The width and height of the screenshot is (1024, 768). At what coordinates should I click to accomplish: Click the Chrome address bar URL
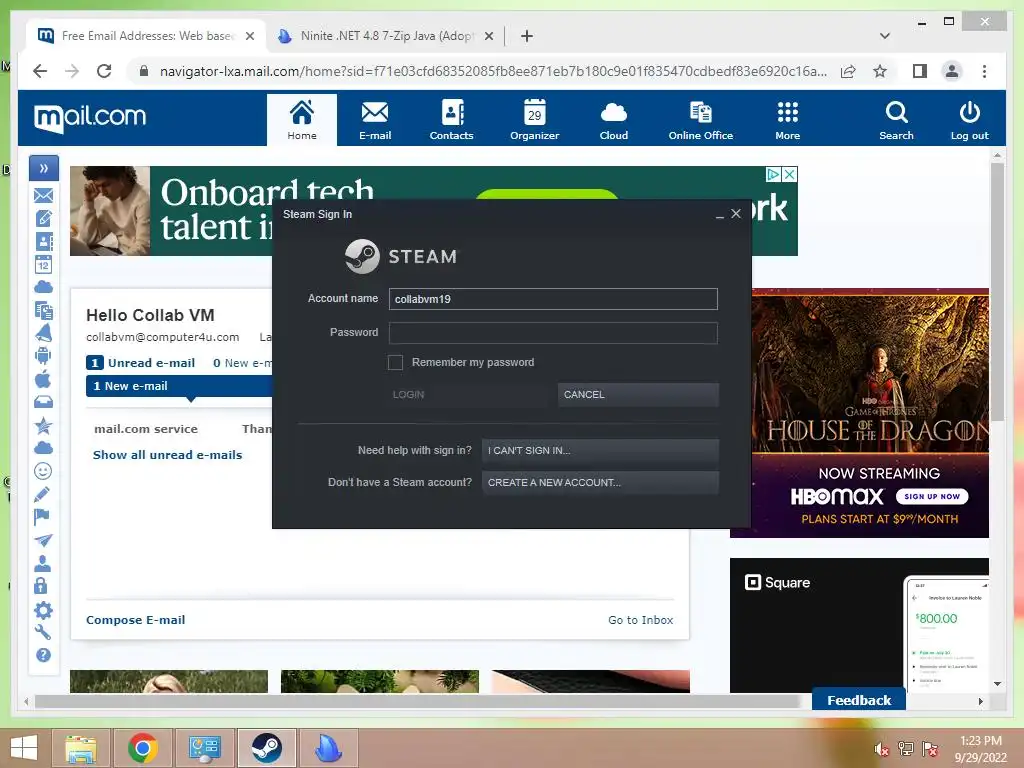tap(493, 71)
